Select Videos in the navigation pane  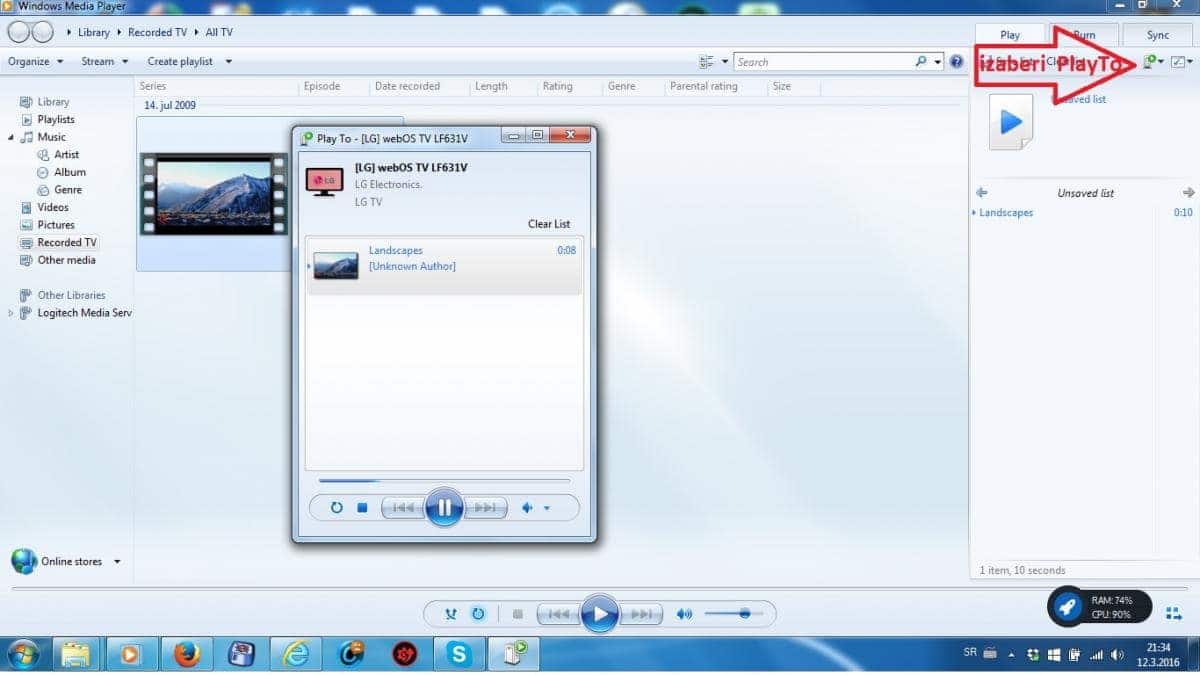[x=53, y=208]
